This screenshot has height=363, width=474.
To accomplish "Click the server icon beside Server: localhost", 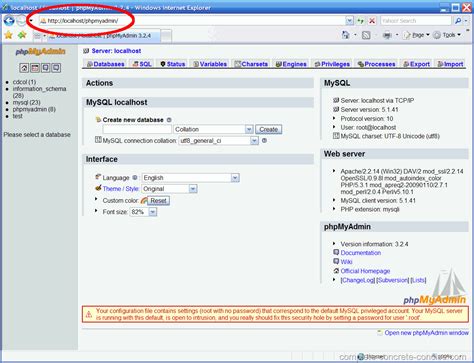I will [86, 51].
